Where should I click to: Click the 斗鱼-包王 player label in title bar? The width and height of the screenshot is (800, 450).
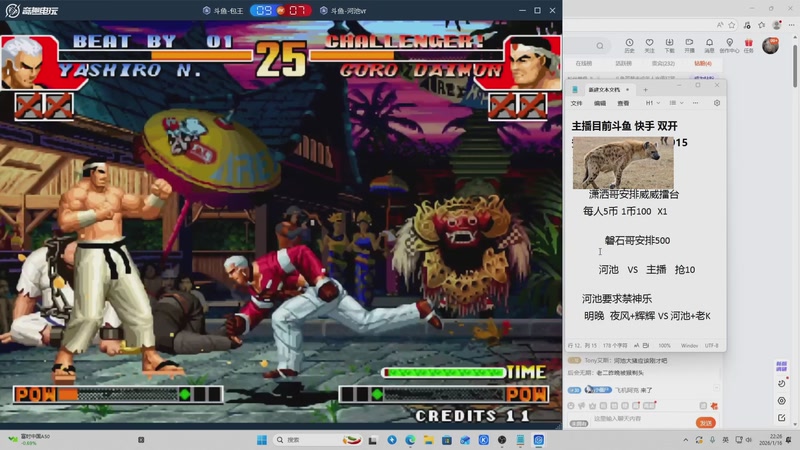pos(223,11)
